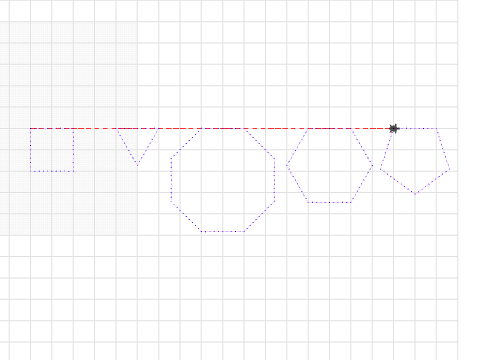Click the red dashed line's left starting point
This screenshot has width=480, height=360.
[x=30, y=128]
